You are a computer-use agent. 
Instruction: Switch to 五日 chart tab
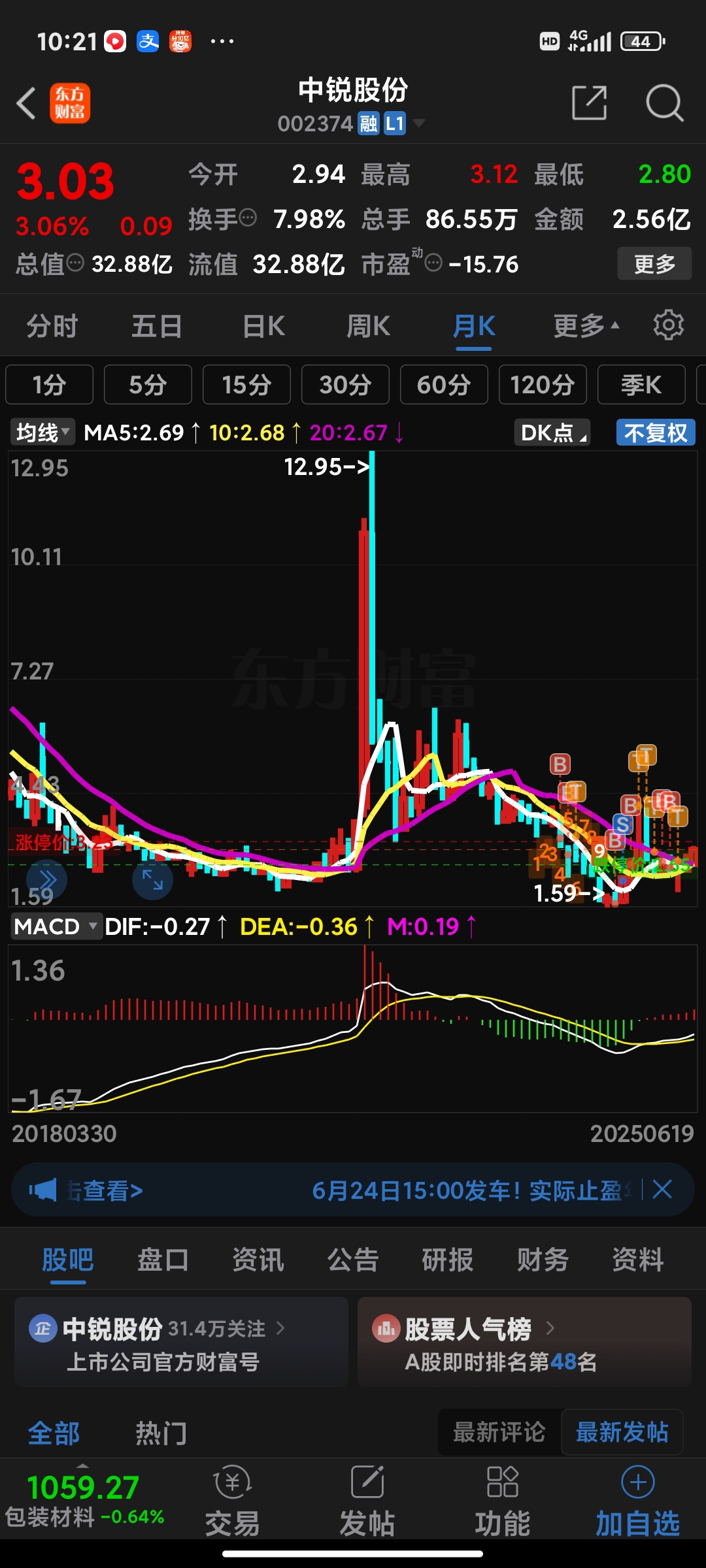click(x=157, y=325)
